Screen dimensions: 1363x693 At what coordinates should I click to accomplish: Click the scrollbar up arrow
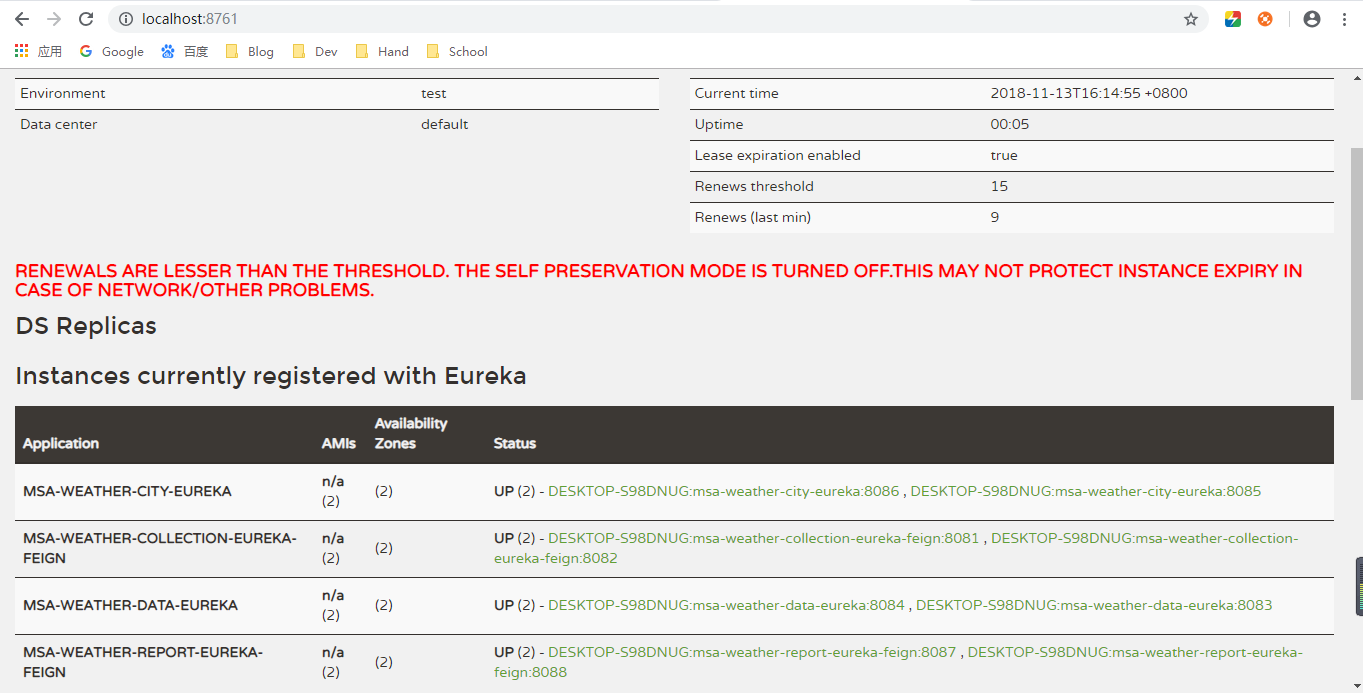(1356, 76)
